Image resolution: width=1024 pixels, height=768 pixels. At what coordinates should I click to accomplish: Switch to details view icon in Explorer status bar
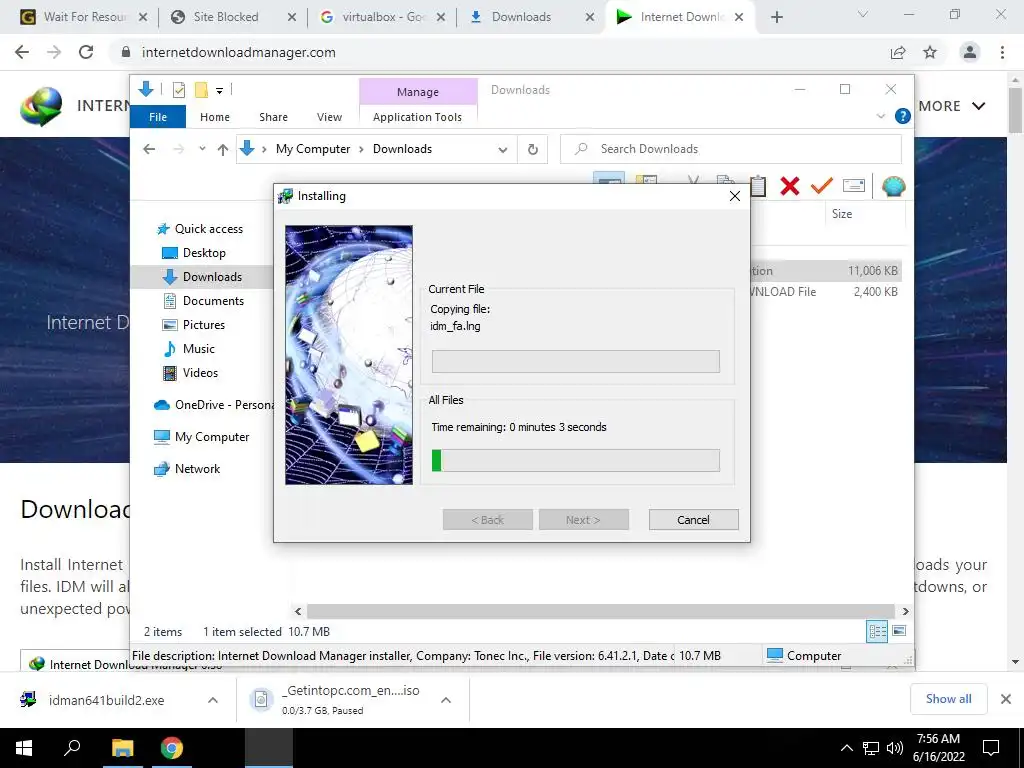point(877,632)
